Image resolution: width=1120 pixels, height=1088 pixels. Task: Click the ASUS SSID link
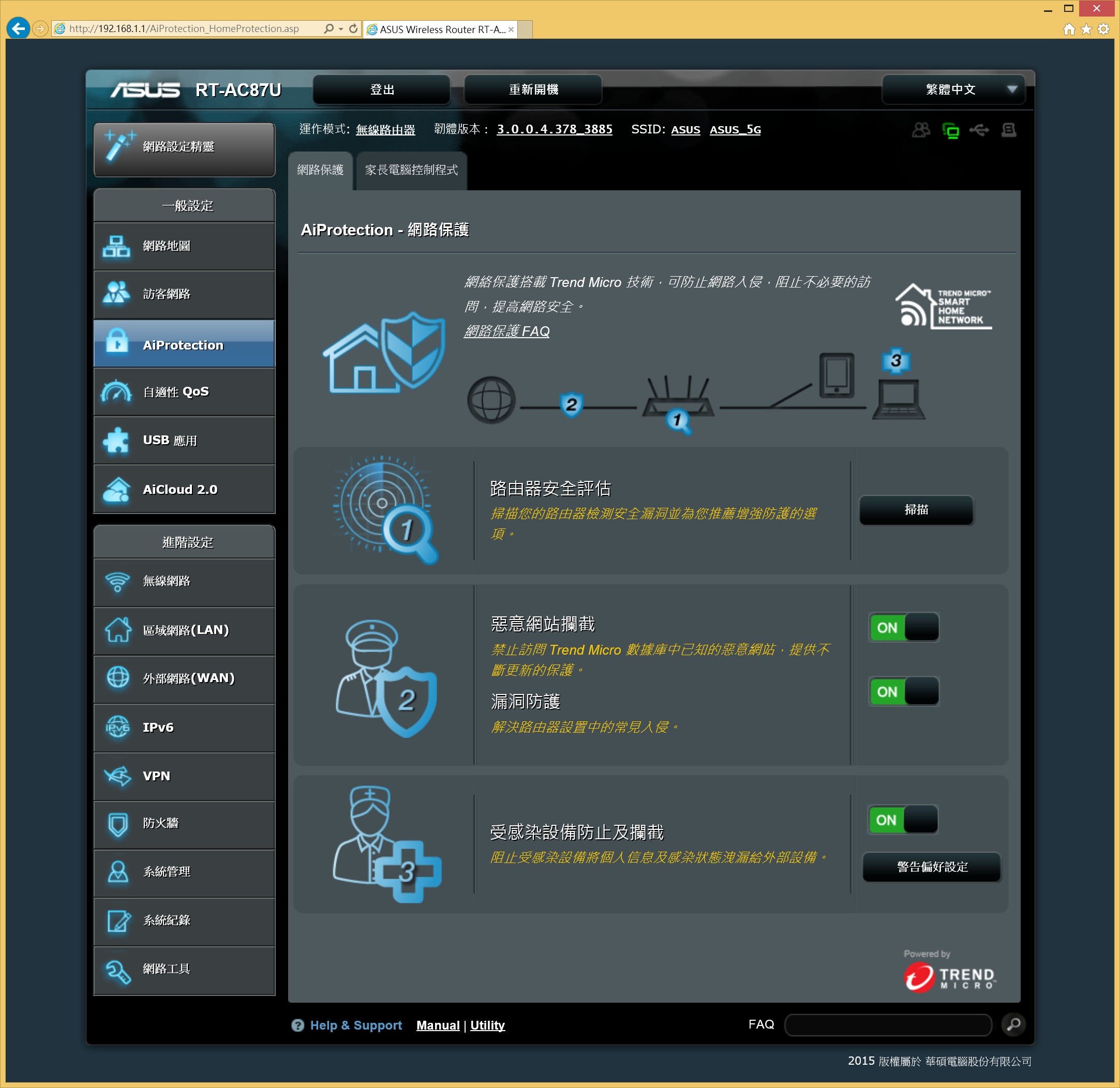pyautogui.click(x=685, y=130)
